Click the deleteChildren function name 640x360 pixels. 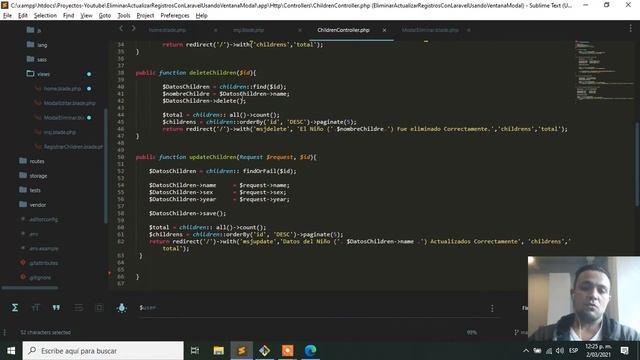coord(213,73)
